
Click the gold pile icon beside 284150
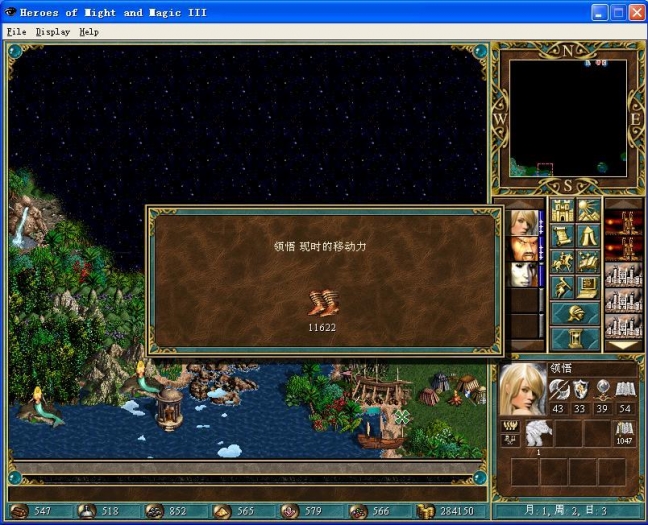pos(426,511)
